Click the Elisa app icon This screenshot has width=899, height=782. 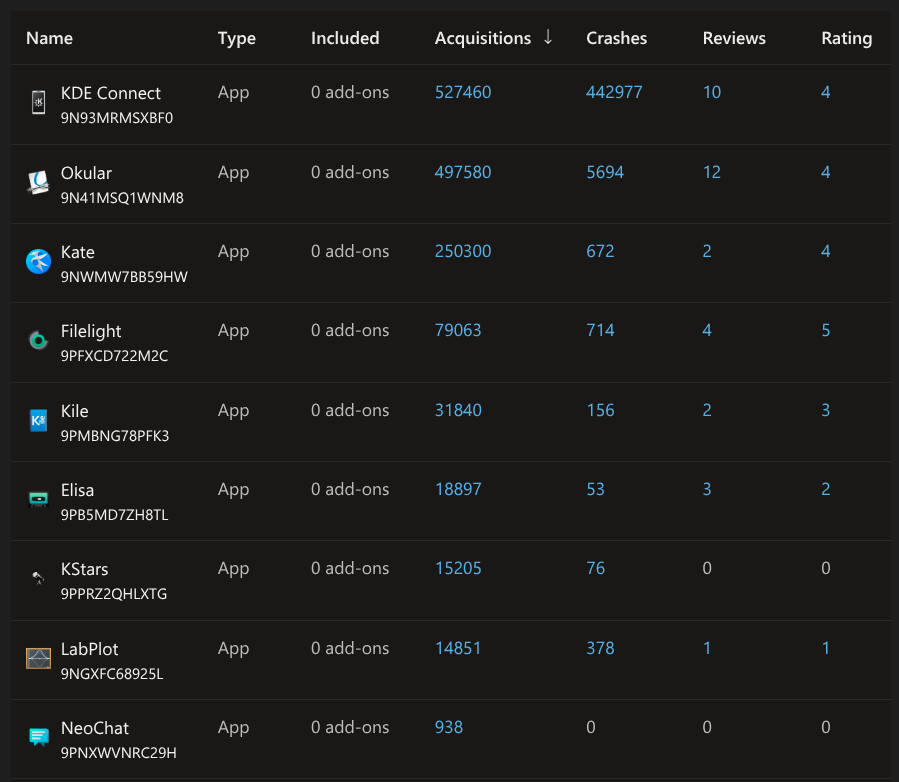coord(38,499)
